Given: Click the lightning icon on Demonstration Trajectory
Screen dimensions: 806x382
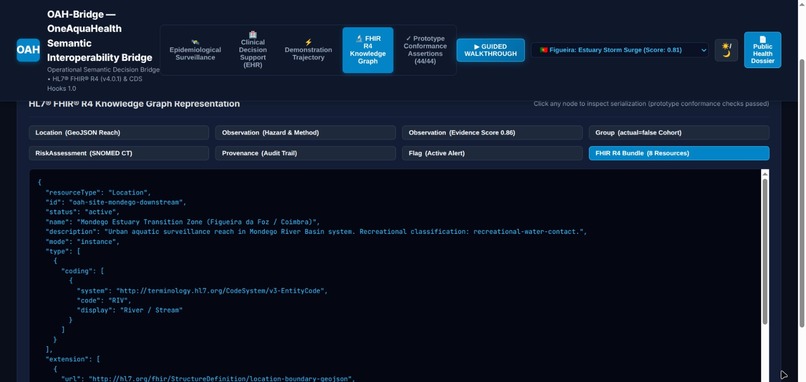Looking at the screenshot, I should 308,42.
